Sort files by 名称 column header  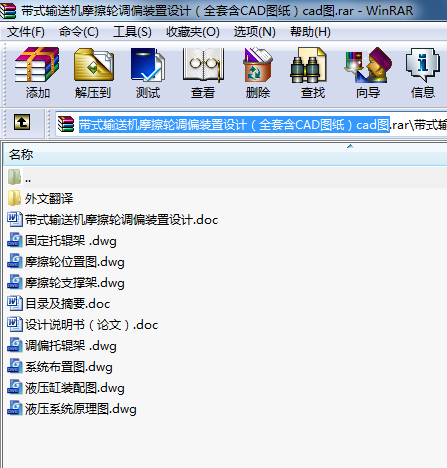point(225,155)
